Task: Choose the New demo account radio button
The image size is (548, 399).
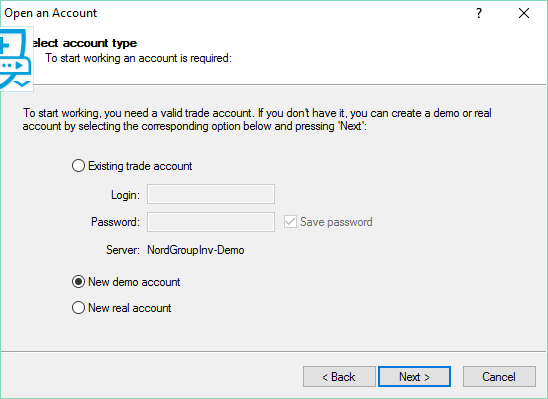Action: (x=78, y=282)
